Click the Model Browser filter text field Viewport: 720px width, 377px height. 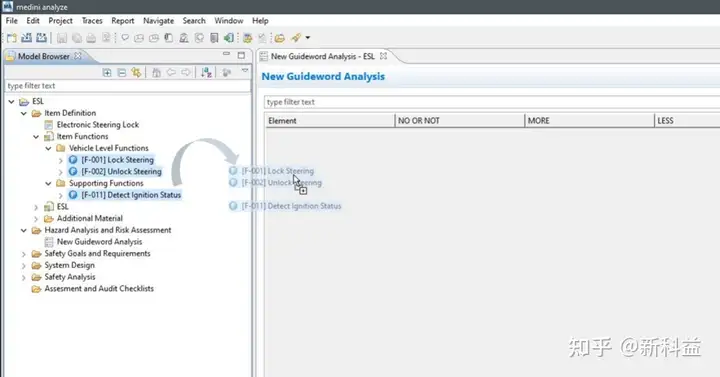point(128,86)
